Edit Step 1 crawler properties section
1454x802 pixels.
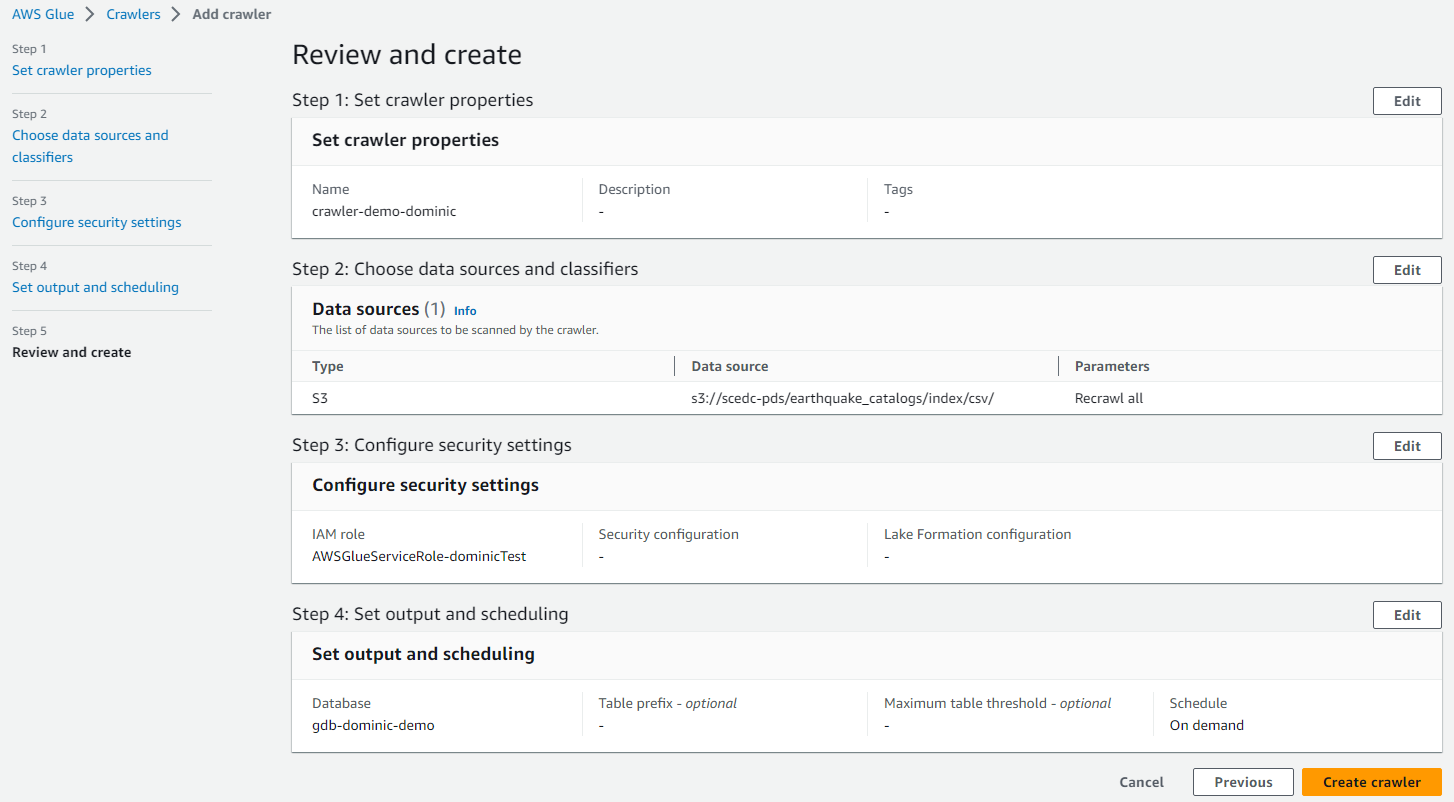[1406, 101]
